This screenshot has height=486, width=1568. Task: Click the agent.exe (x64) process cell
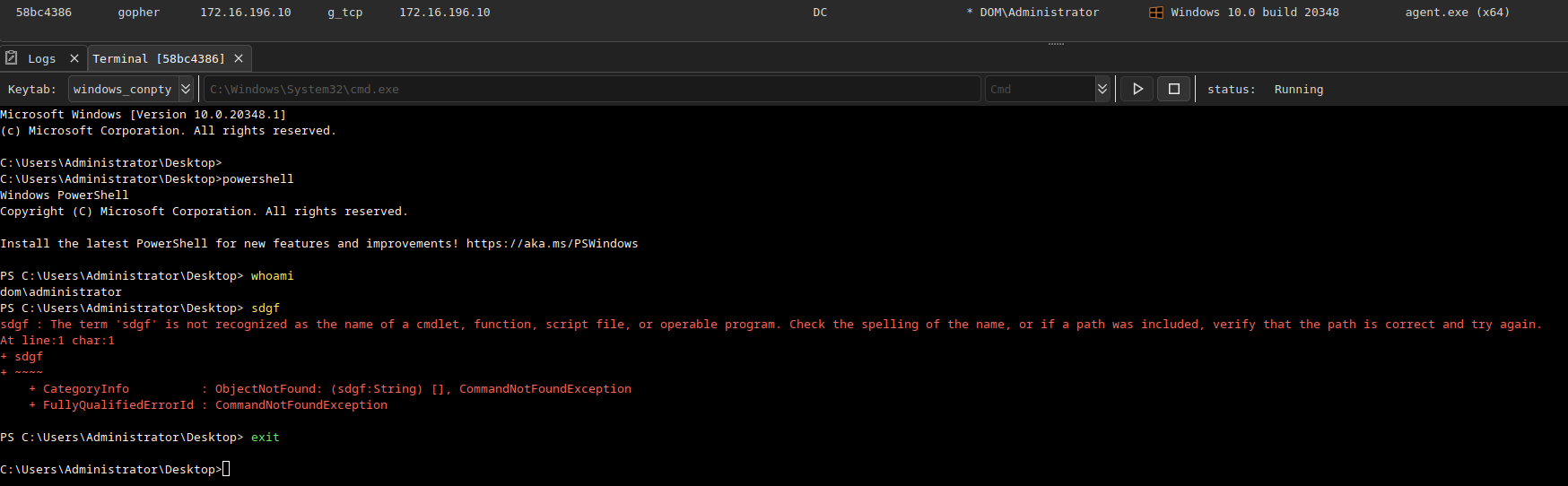point(1457,13)
